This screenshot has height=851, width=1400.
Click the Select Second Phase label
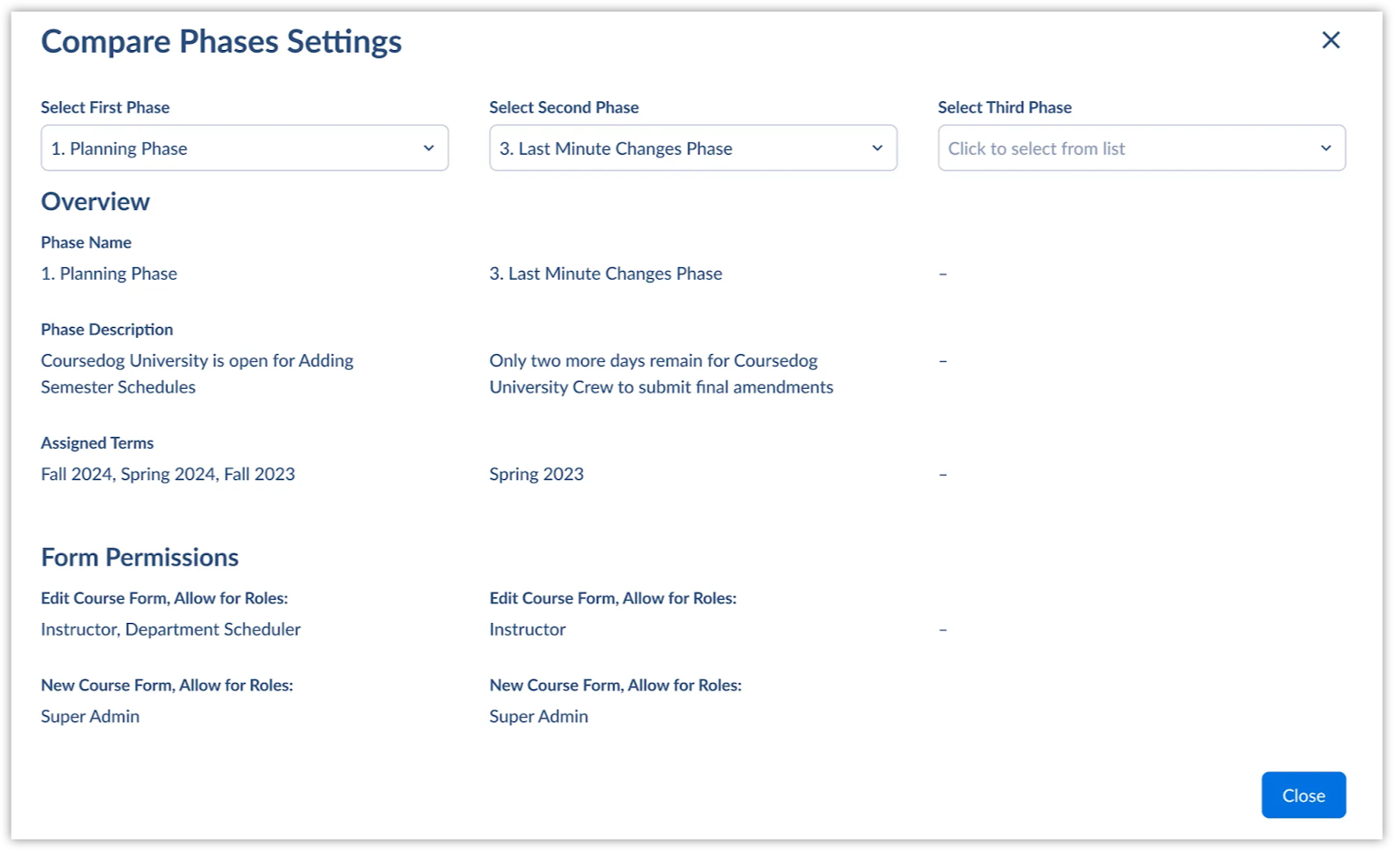tap(563, 107)
